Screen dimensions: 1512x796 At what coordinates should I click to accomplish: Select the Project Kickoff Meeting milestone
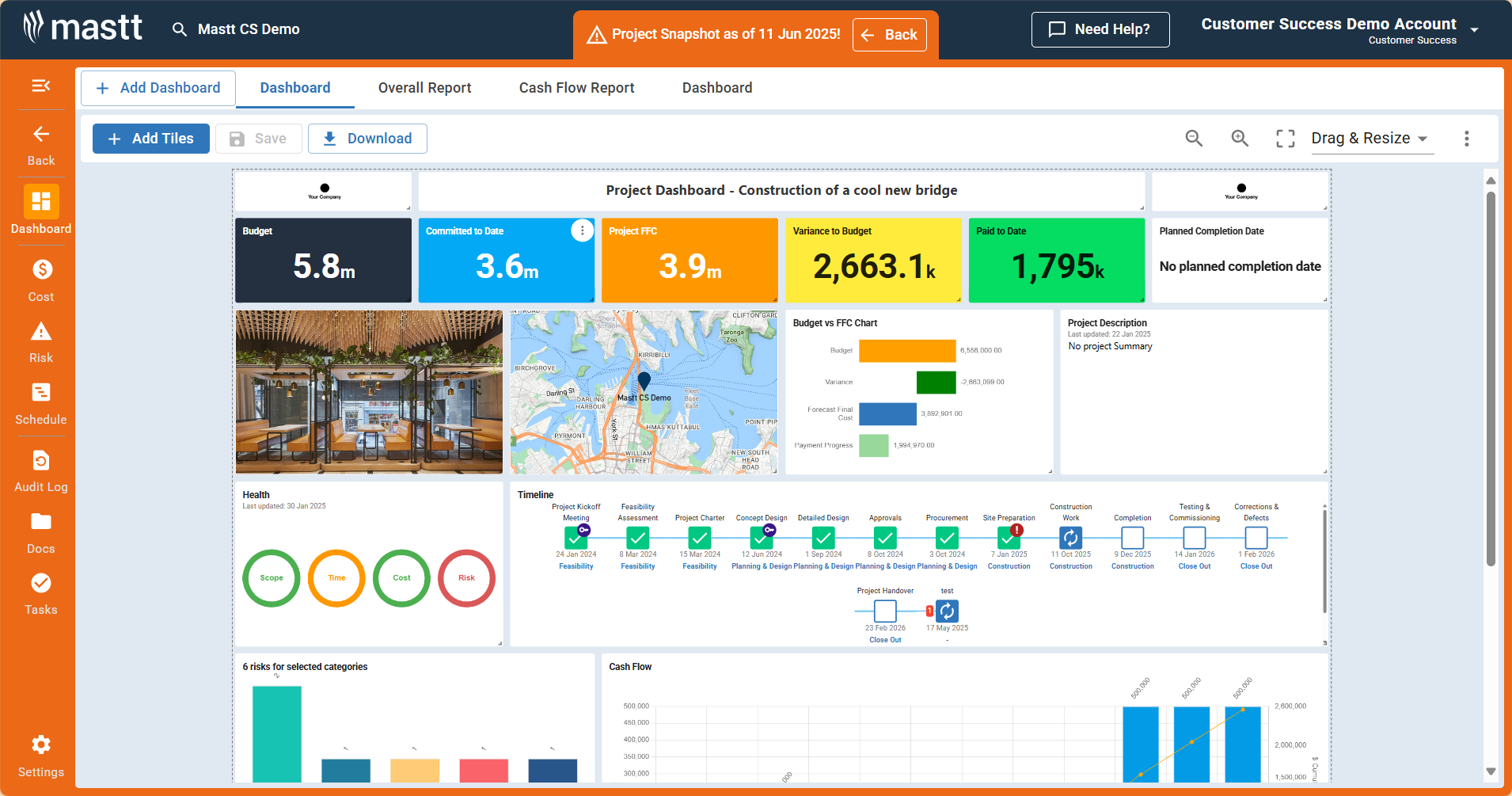[x=576, y=538]
